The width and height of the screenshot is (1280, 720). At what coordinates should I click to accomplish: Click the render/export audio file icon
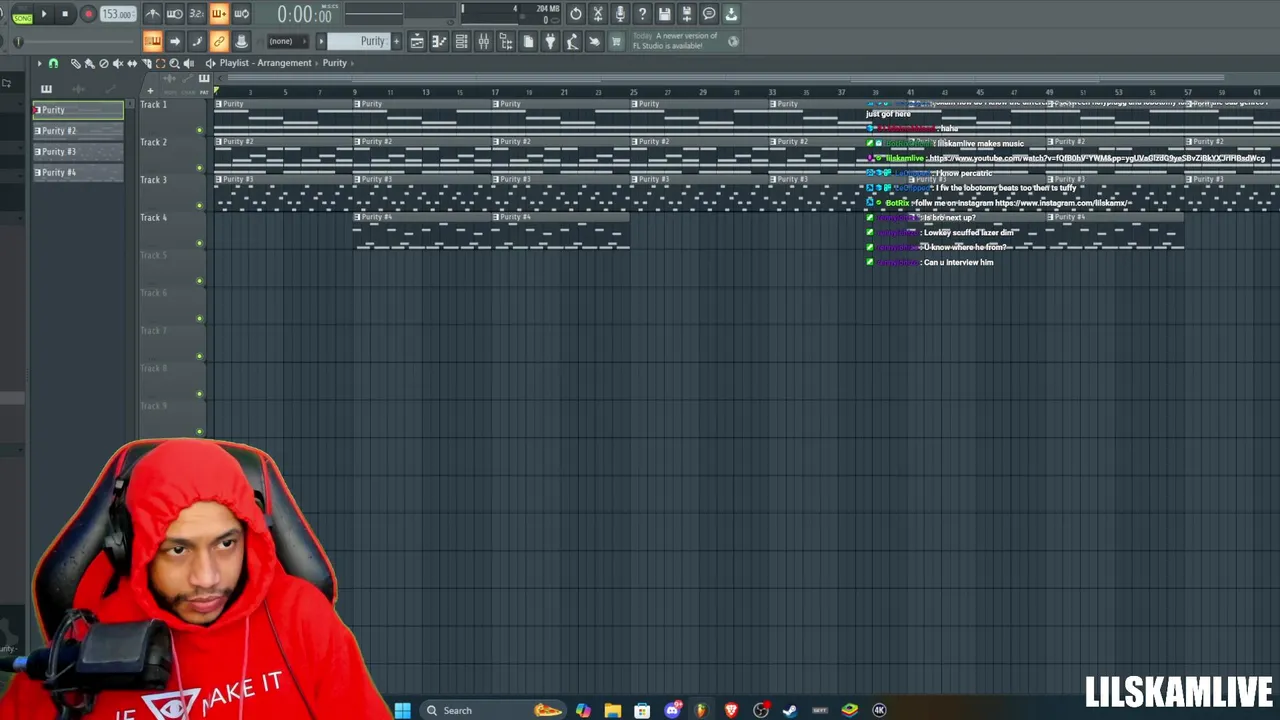686,14
